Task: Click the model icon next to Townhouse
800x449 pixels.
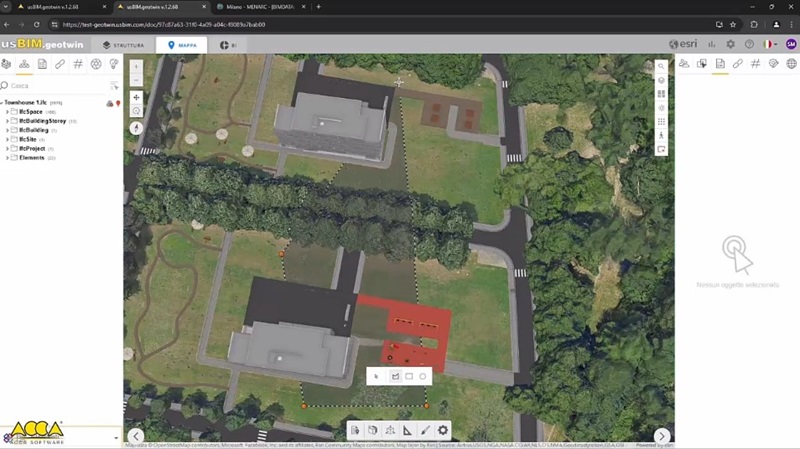Action: [x=110, y=104]
